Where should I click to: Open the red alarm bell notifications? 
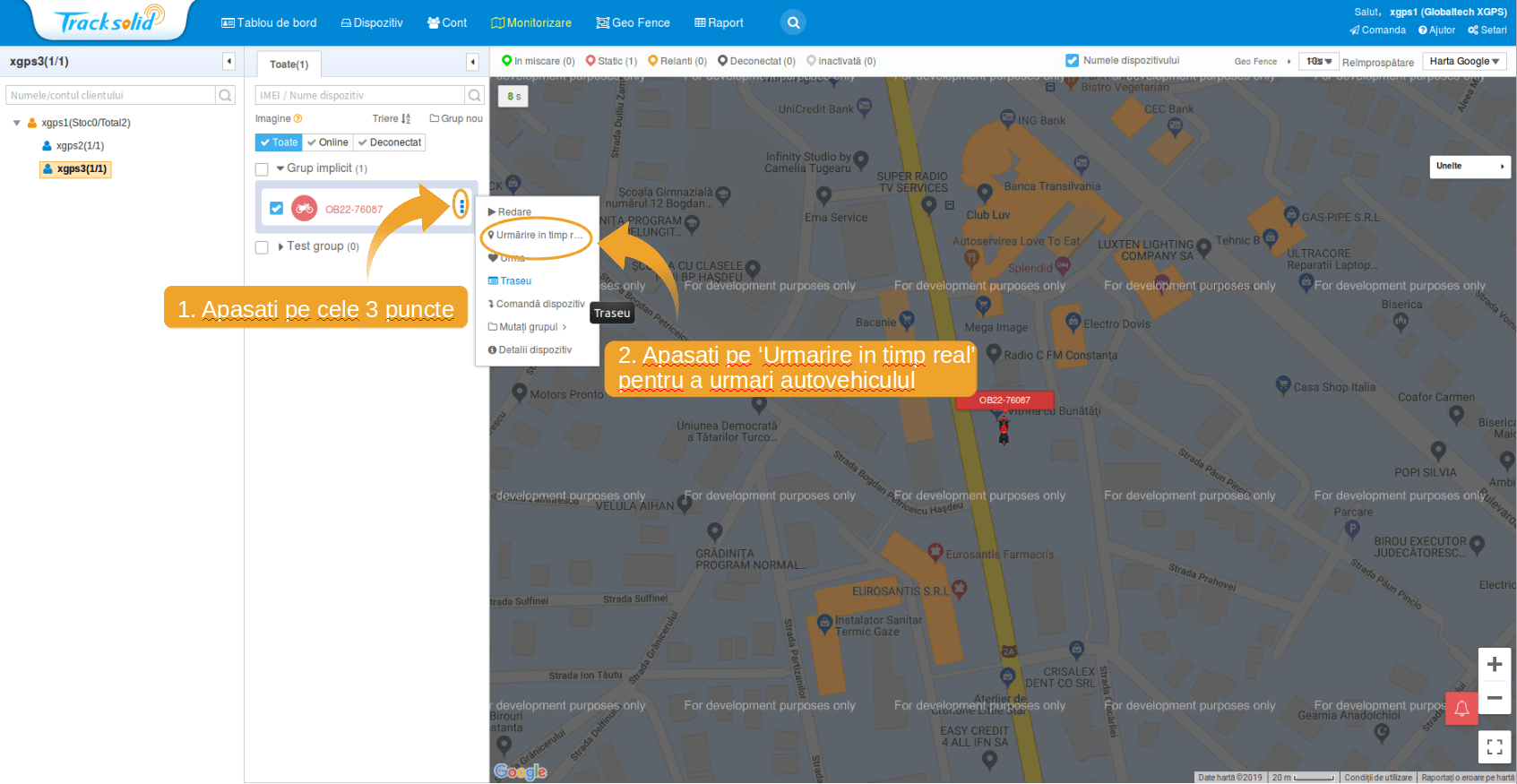click(1461, 709)
